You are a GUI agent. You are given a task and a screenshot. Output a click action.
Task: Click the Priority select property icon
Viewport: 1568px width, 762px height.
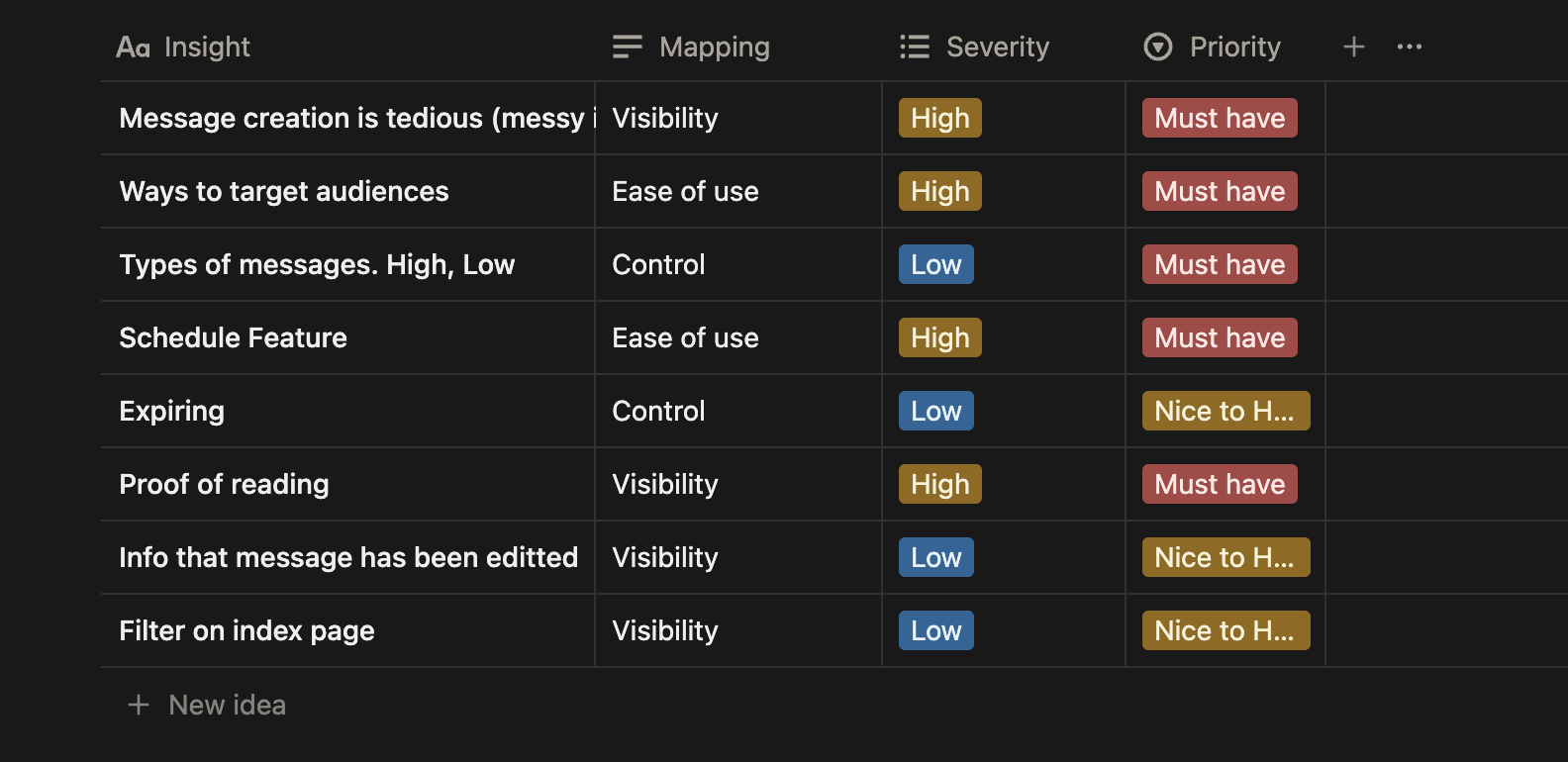pos(1157,47)
